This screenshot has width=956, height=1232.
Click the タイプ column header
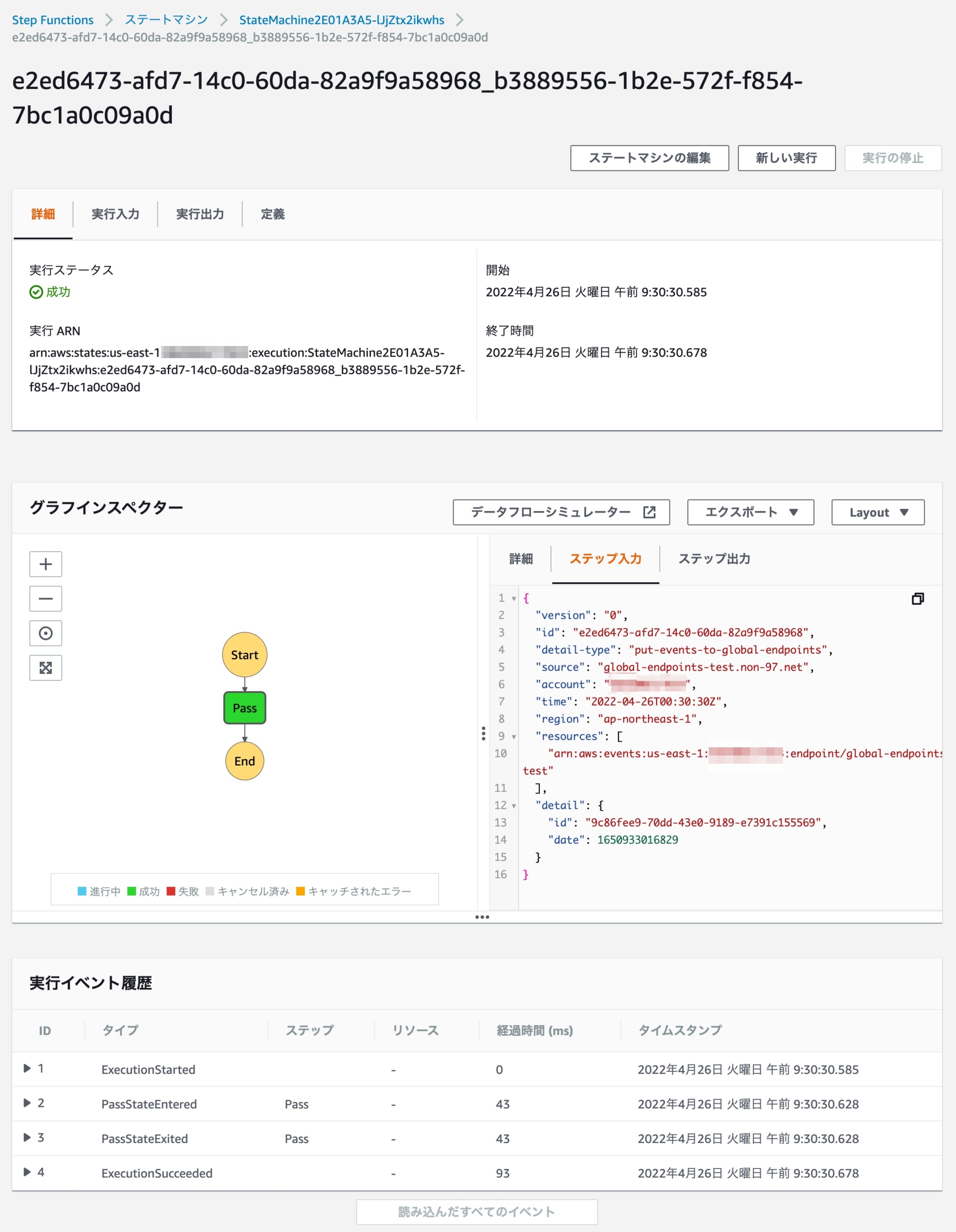click(x=120, y=1031)
